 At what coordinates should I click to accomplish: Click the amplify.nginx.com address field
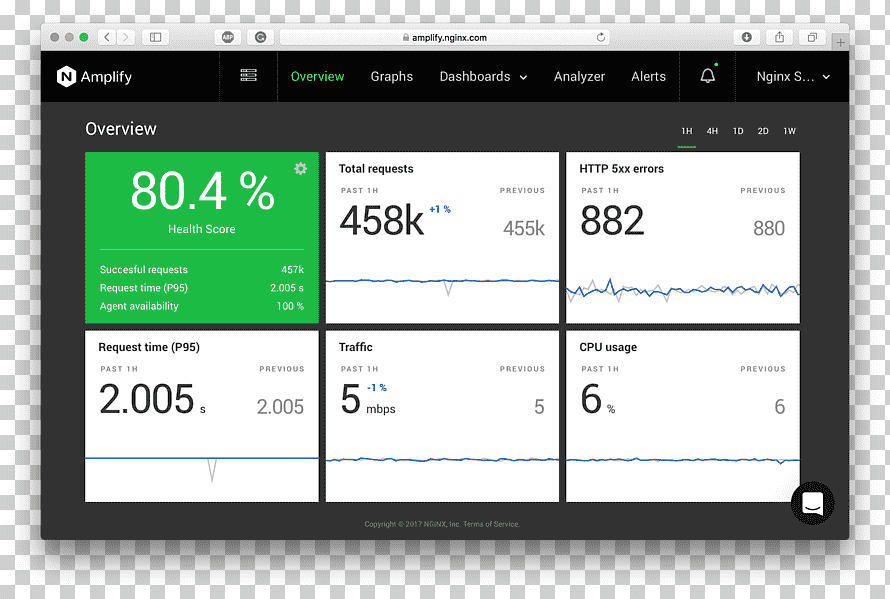coord(444,37)
